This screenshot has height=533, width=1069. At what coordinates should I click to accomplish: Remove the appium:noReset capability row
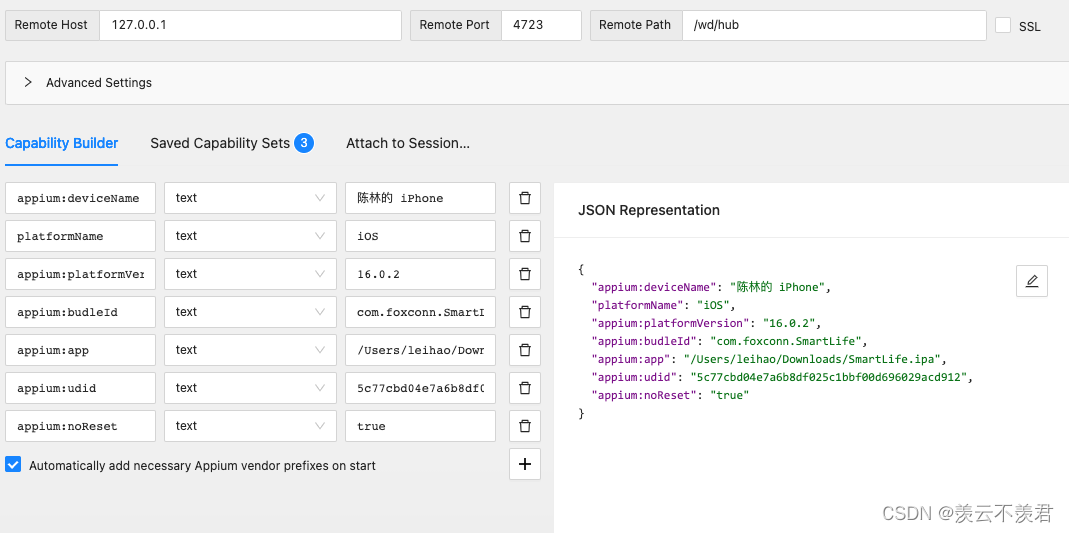(x=525, y=426)
